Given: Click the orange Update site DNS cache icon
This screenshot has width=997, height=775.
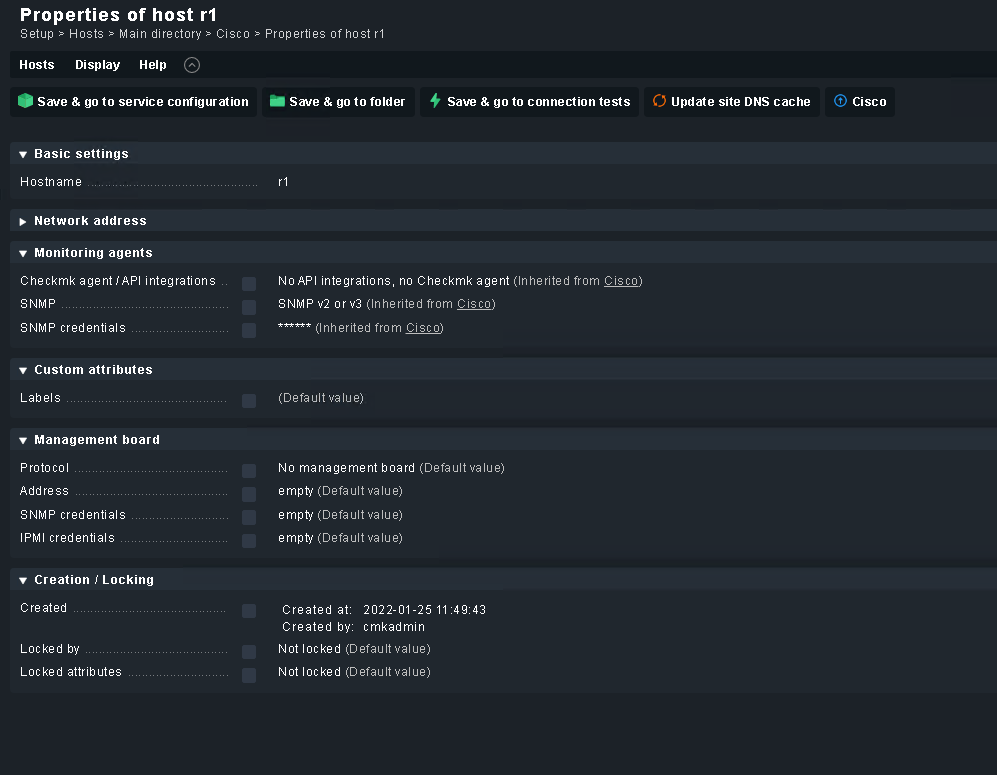Looking at the screenshot, I should 659,101.
